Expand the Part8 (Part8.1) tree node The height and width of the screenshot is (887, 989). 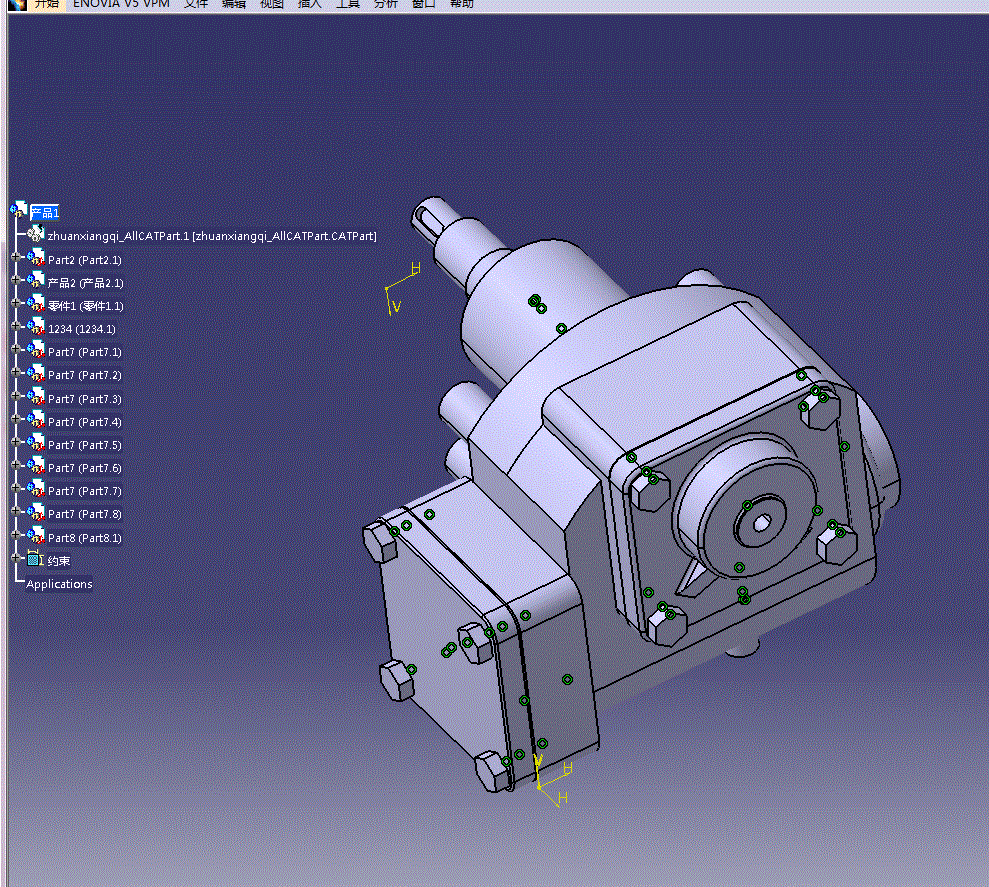[x=16, y=534]
